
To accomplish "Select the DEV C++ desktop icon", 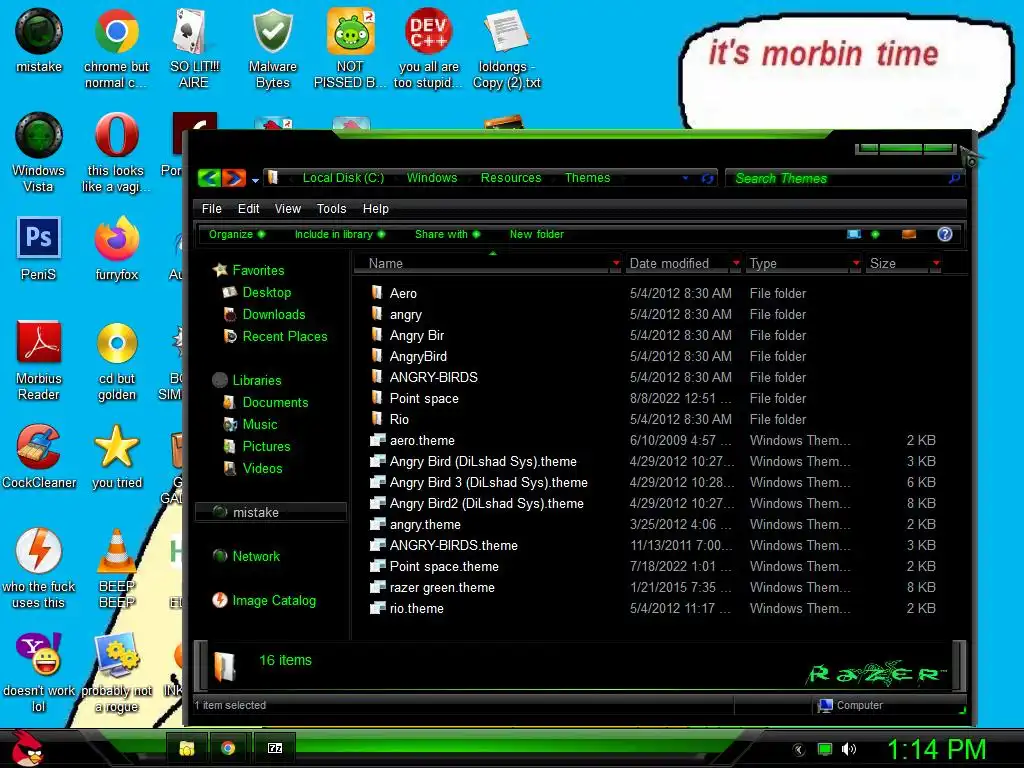I will (428, 48).
